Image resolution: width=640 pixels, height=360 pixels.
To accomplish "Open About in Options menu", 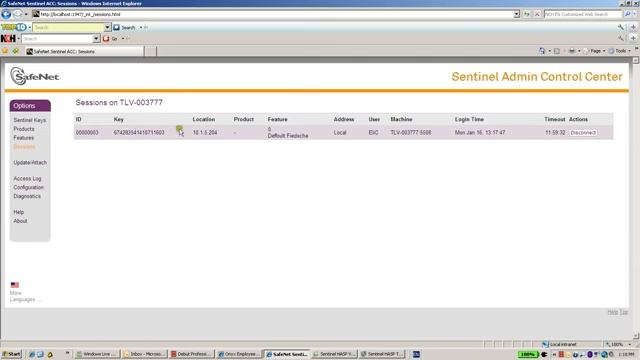I will 20,221.
